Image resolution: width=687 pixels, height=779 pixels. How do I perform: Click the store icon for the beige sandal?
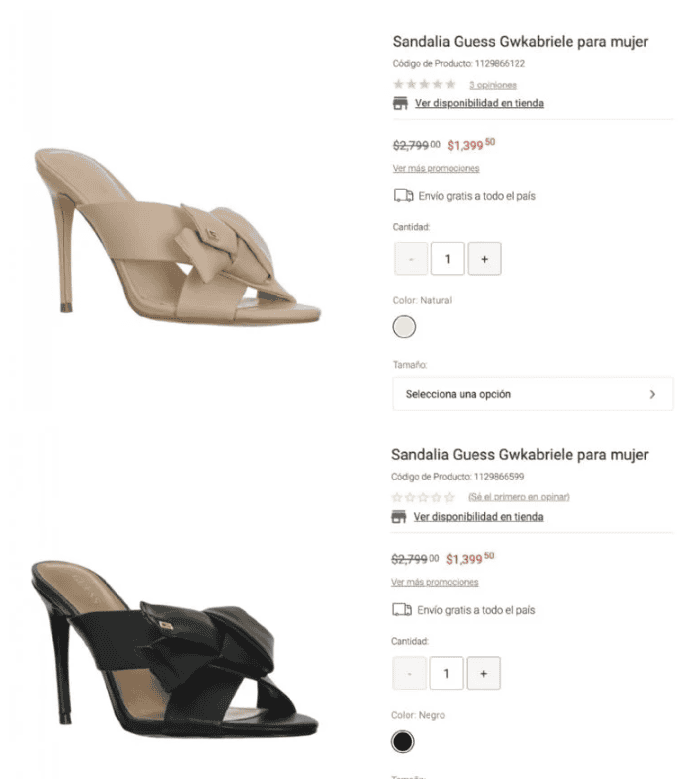(400, 103)
